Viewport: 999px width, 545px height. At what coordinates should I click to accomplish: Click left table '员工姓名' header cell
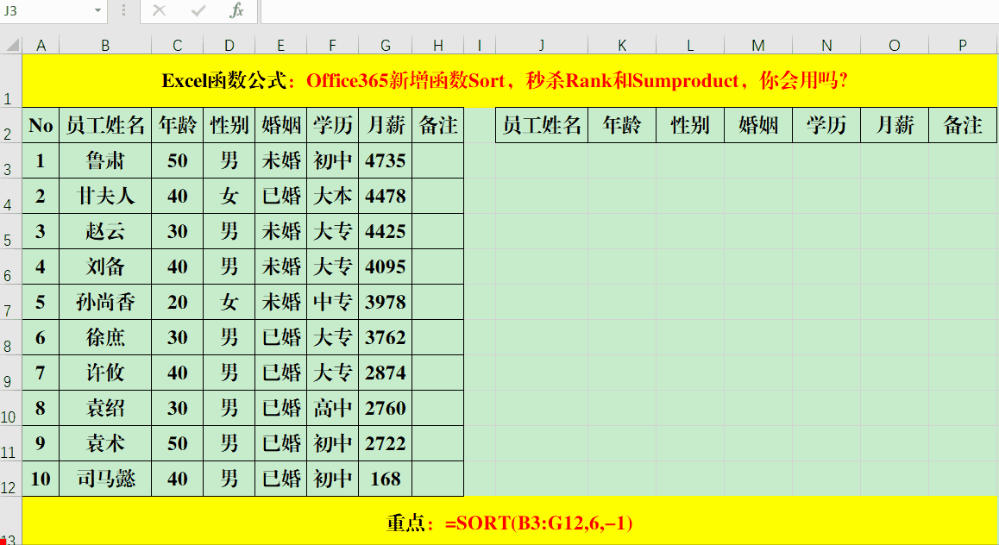[x=105, y=125]
